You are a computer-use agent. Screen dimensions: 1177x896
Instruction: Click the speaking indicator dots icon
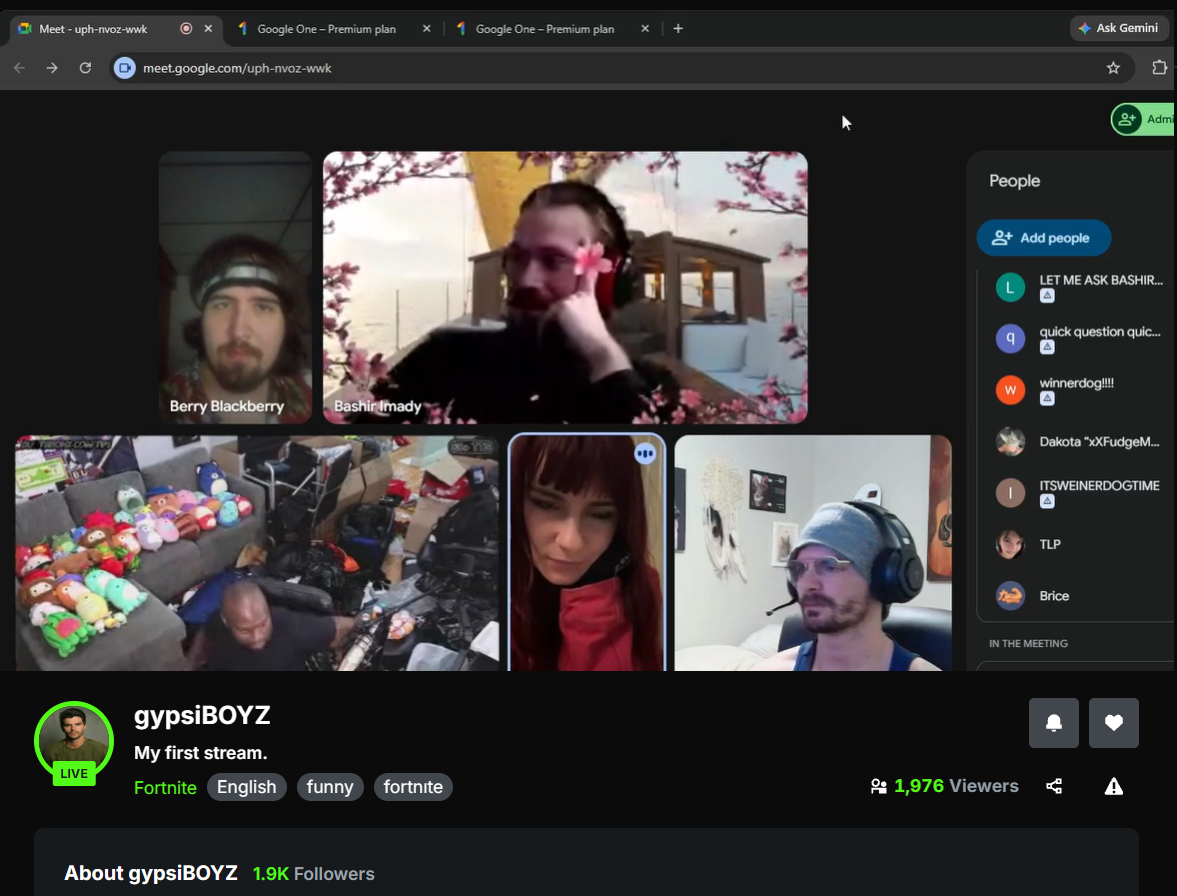tap(645, 453)
